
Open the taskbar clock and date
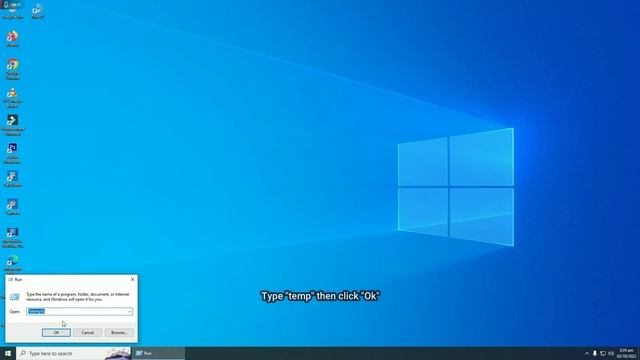pyautogui.click(x=626, y=353)
